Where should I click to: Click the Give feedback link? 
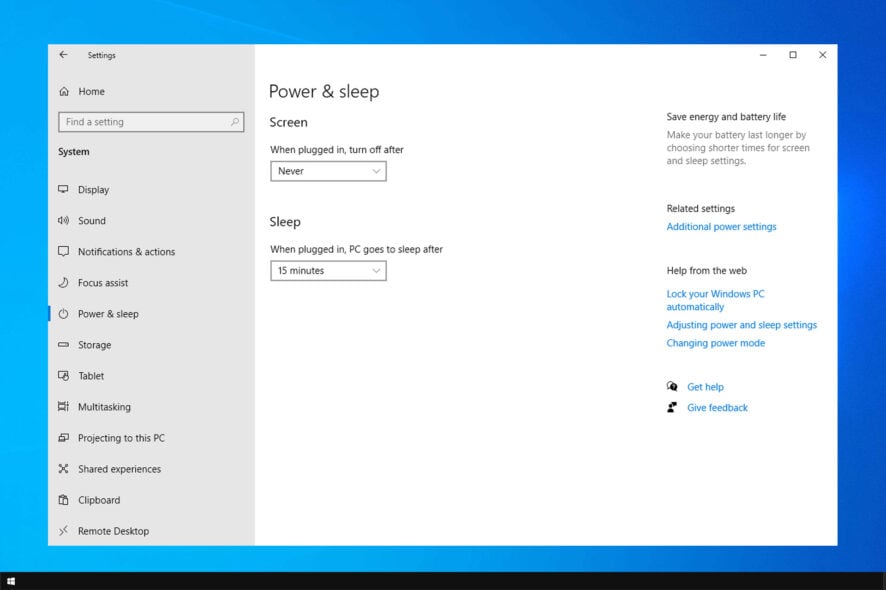[717, 408]
